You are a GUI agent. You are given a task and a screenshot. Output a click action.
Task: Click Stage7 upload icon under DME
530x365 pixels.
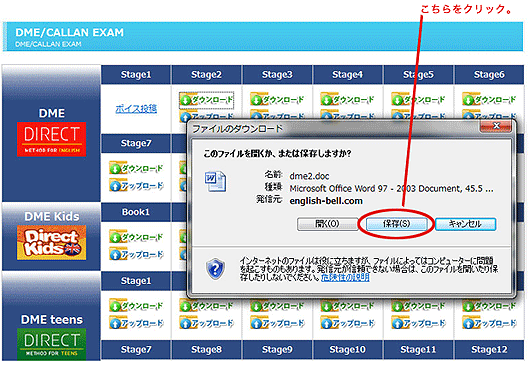point(115,185)
